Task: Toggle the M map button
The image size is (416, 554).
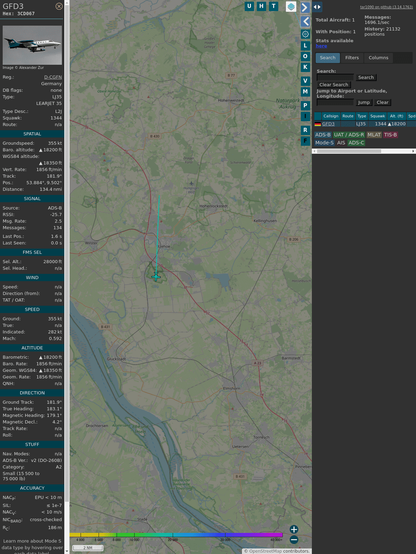Action: pyautogui.click(x=305, y=92)
